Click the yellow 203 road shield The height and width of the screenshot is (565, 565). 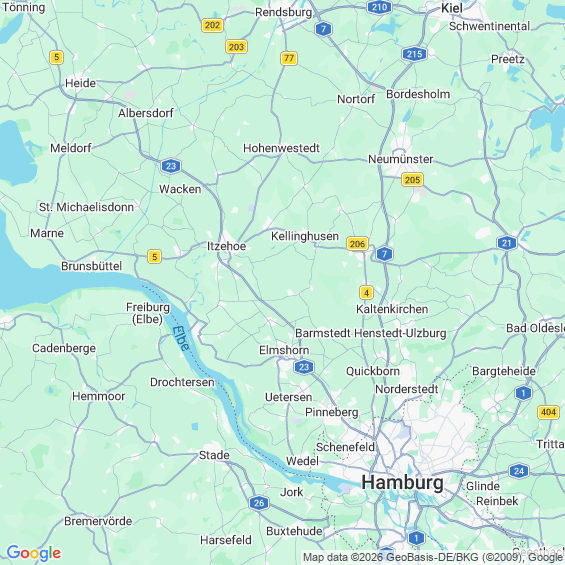(236, 47)
